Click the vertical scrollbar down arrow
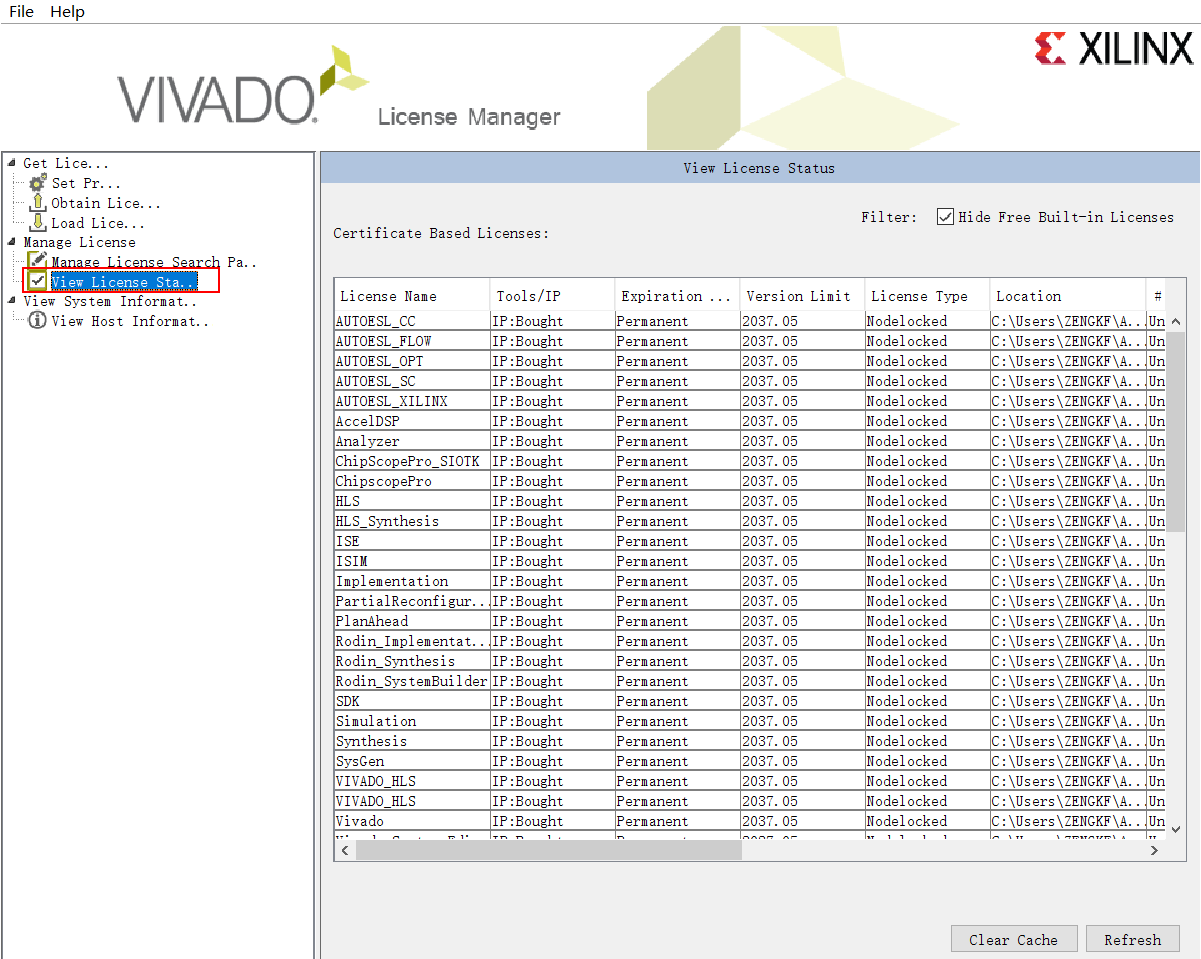 (1175, 829)
